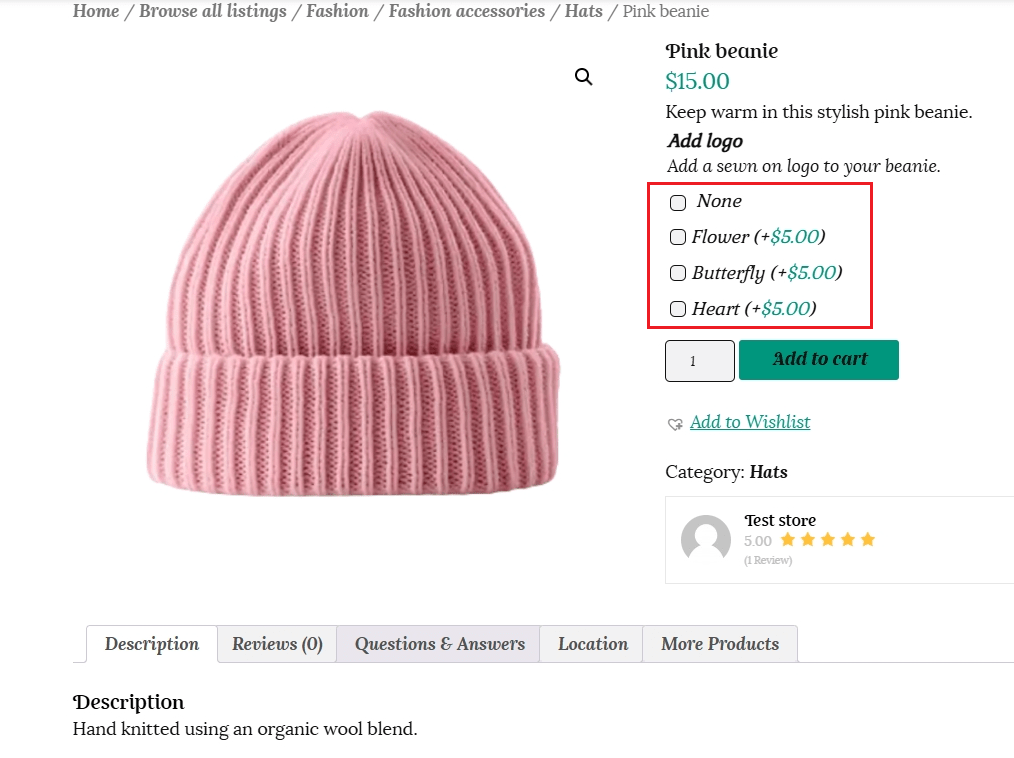
Task: Click the Test store avatar icon
Action: click(706, 540)
